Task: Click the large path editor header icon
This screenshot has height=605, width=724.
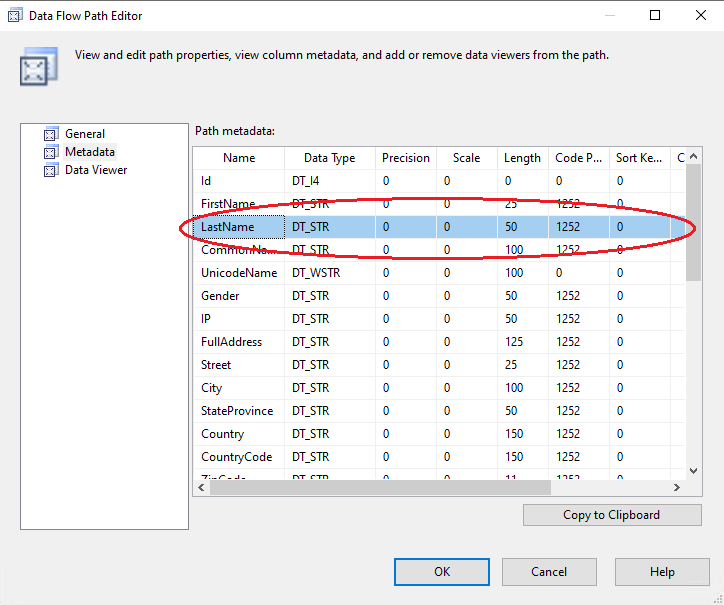Action: click(x=33, y=66)
